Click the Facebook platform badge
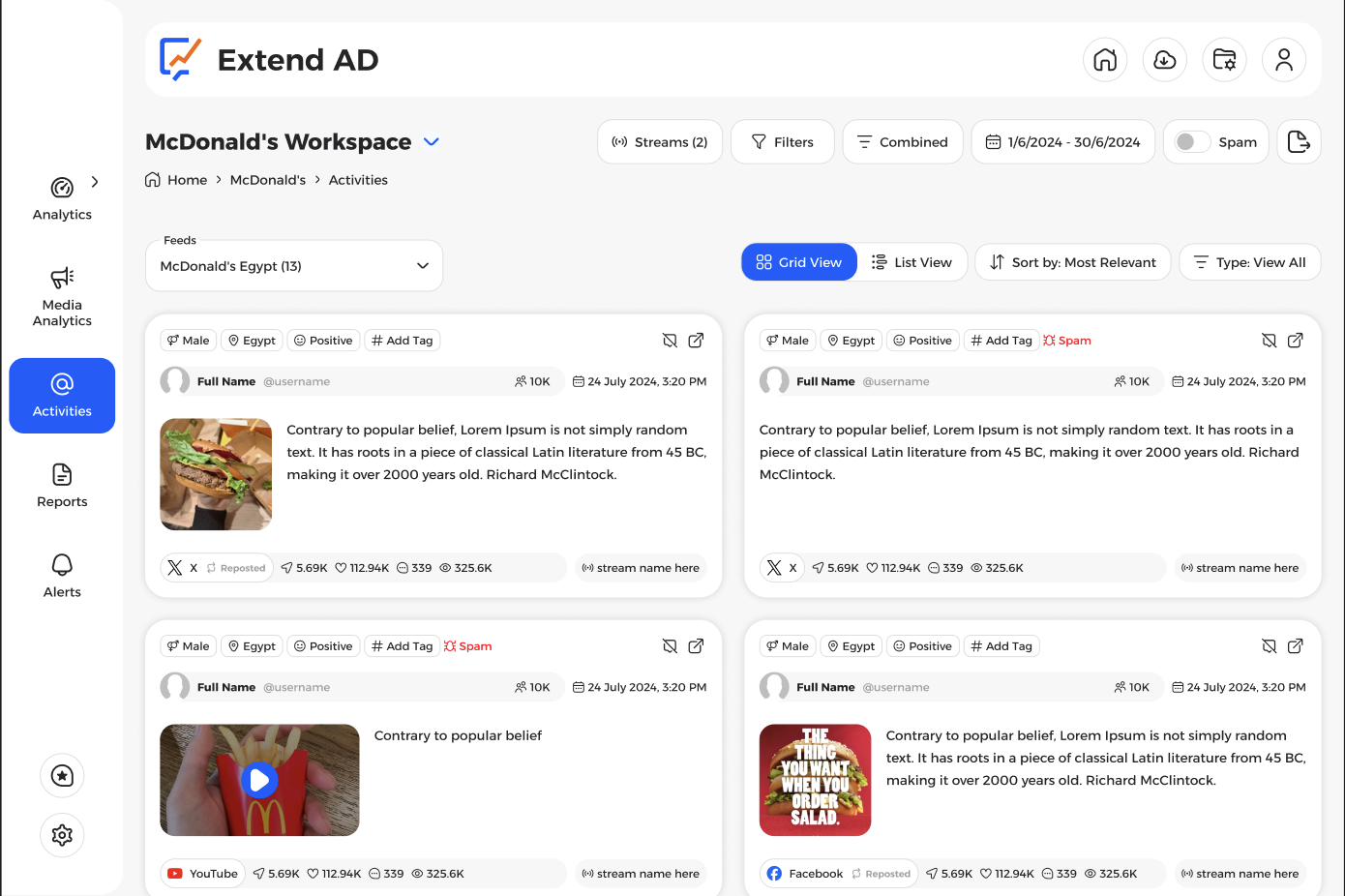This screenshot has height=896, width=1345. point(805,874)
